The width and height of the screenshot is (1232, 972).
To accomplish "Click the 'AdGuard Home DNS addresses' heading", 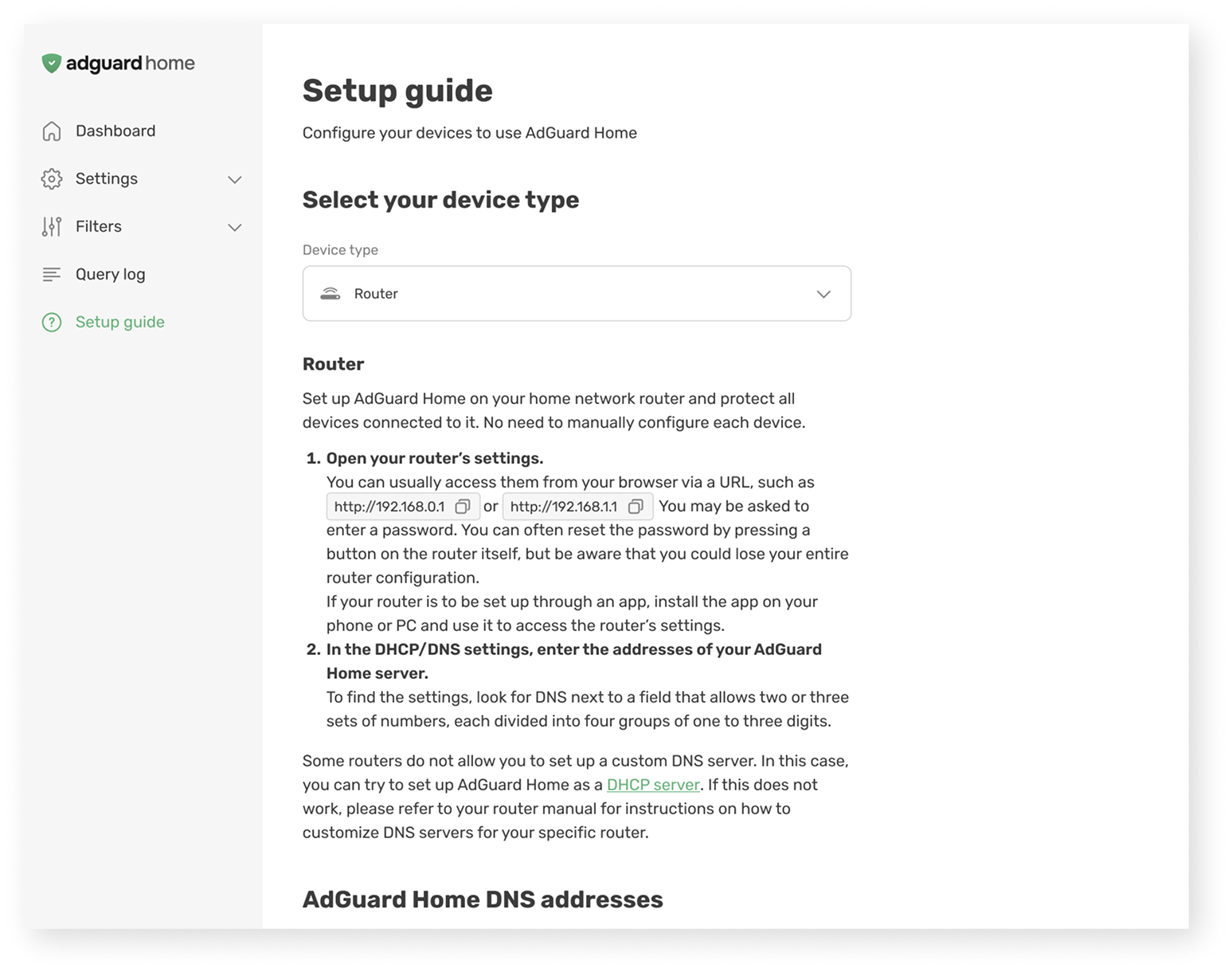I will point(483,899).
